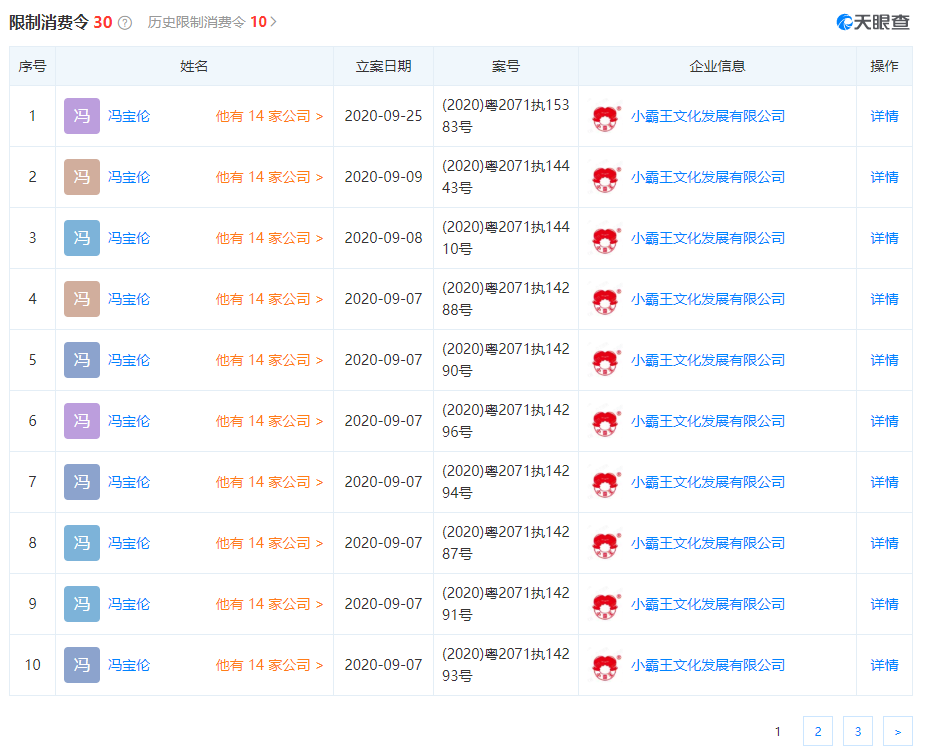Click the 天眼查 logo
The width and height of the screenshot is (925, 756).
(873, 22)
